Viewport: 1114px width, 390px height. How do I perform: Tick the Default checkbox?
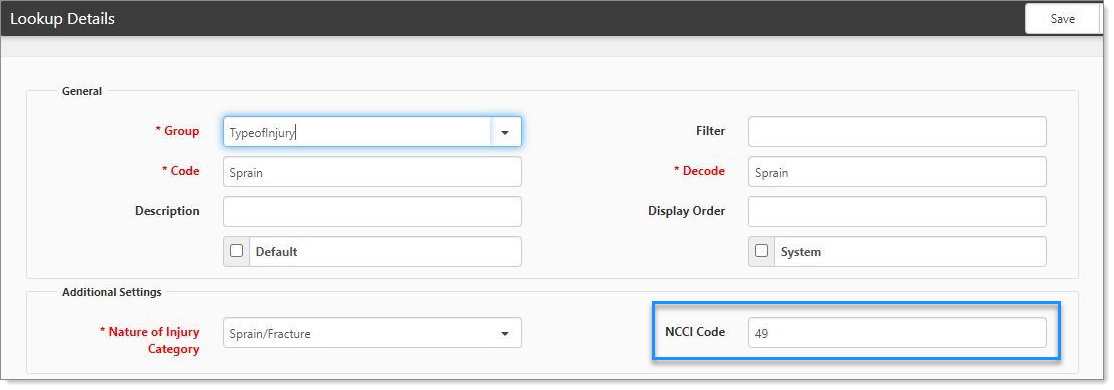(x=237, y=251)
